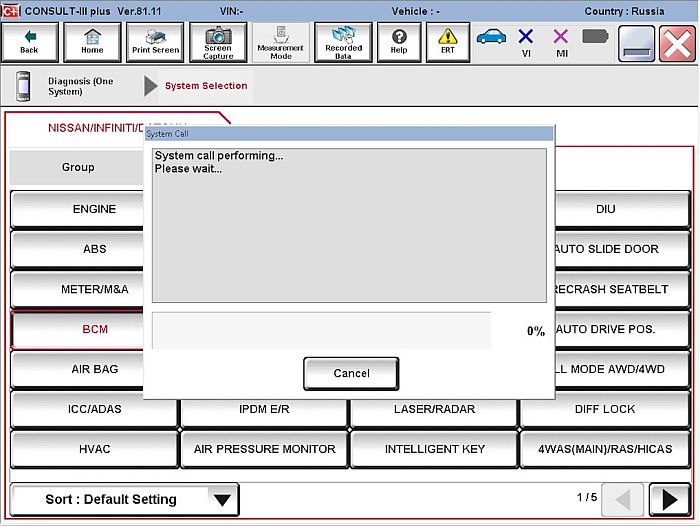This screenshot has height=526, width=700.
Task: Go to the previous page arrow
Action: (x=622, y=499)
